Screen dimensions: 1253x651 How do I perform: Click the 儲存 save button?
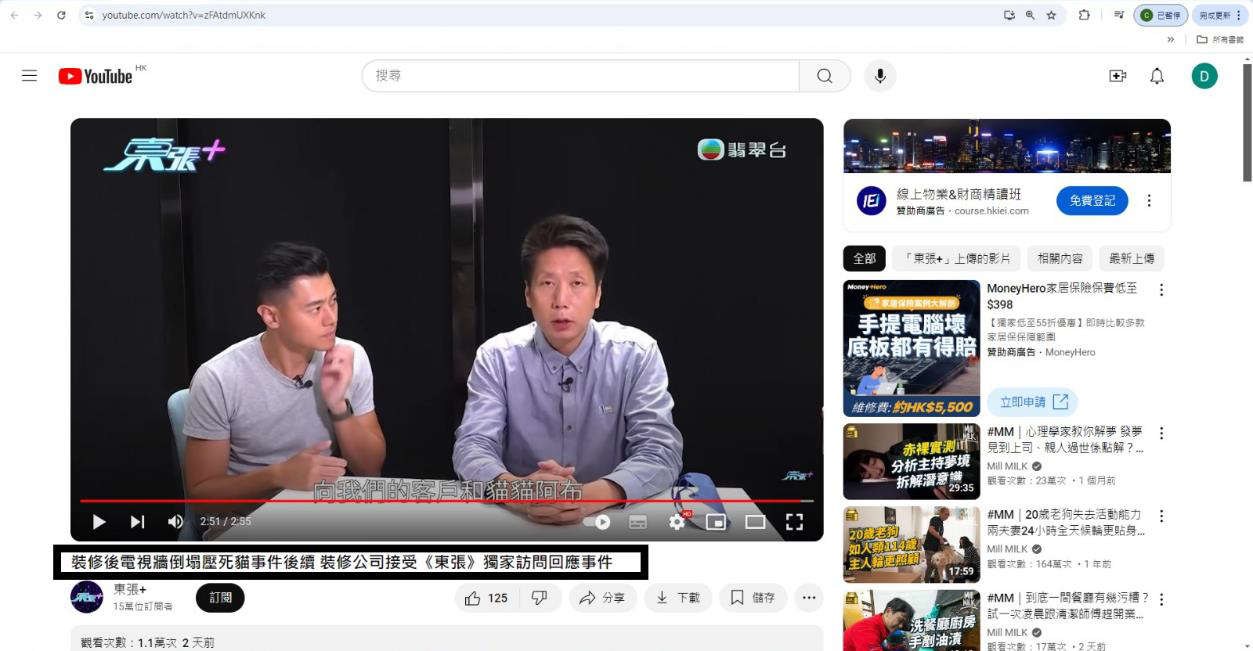[753, 598]
